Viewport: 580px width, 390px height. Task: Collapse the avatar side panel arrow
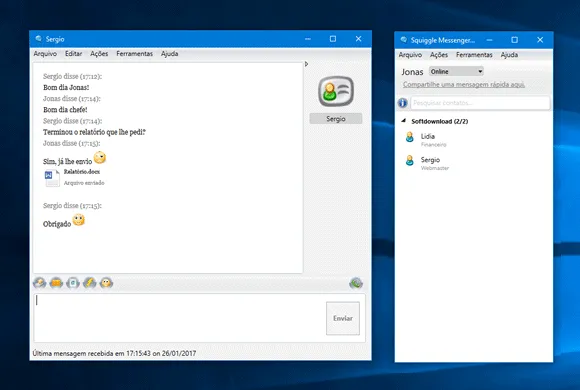tap(306, 64)
